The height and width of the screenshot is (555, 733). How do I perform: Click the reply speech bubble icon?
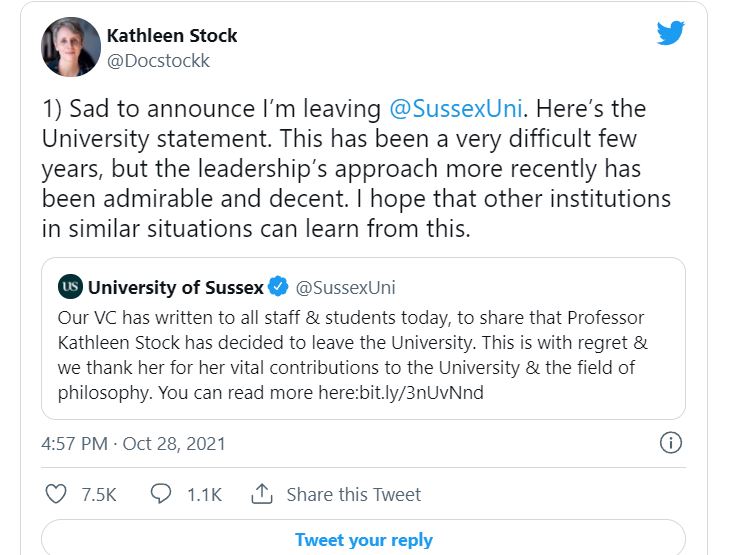point(160,494)
